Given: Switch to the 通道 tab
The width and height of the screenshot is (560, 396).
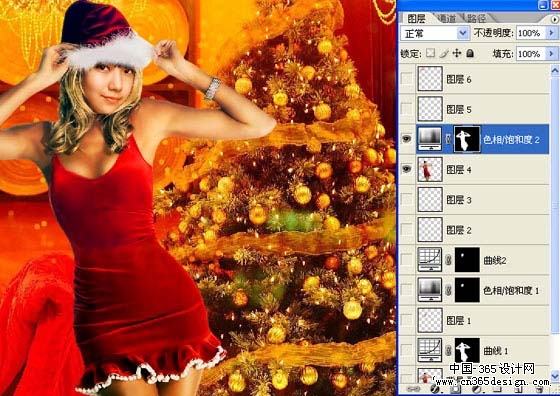Looking at the screenshot, I should [x=446, y=18].
